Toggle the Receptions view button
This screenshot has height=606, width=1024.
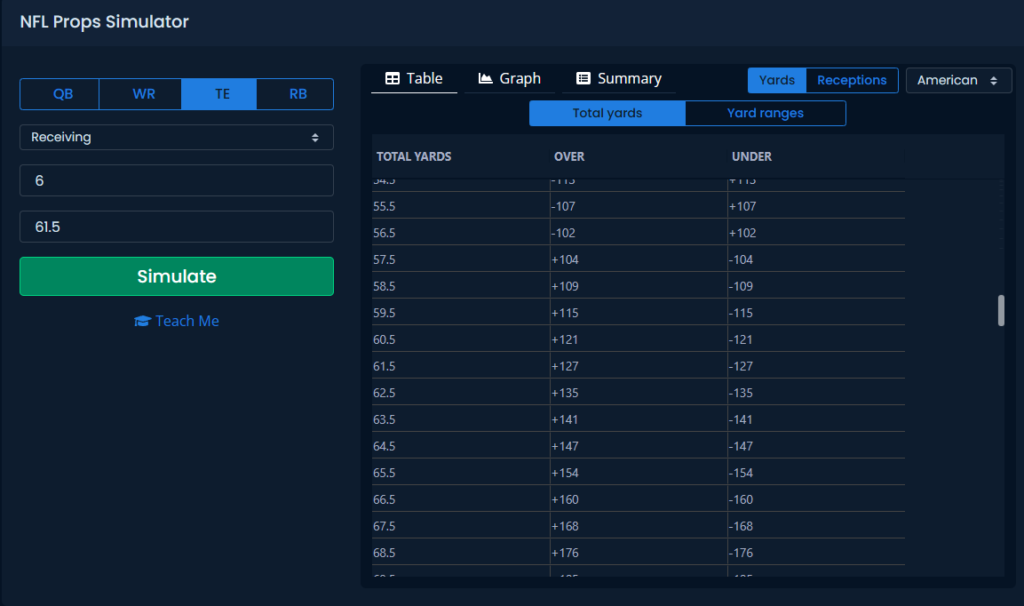point(852,80)
